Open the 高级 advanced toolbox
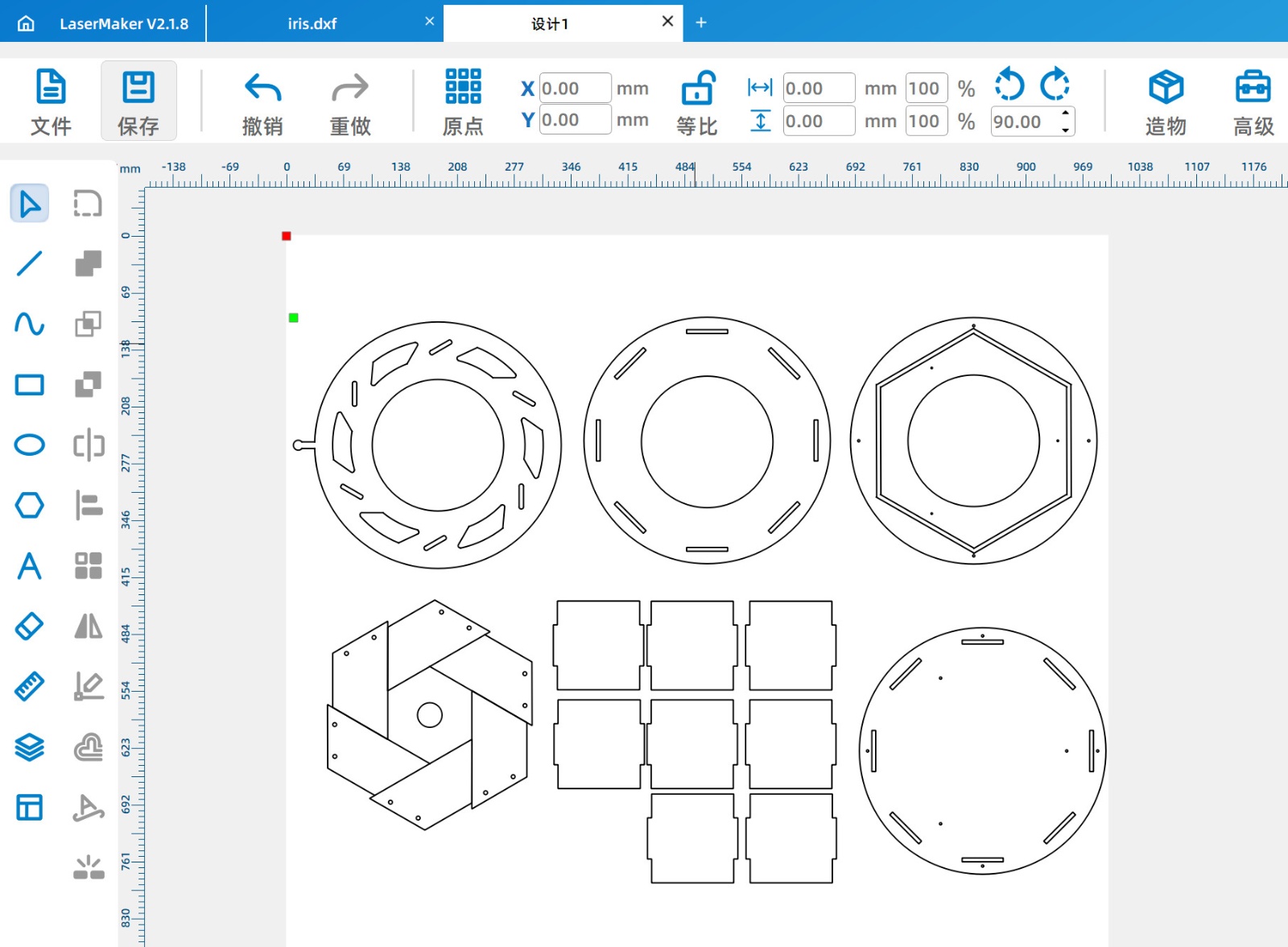The height and width of the screenshot is (947, 1288). tap(1253, 102)
